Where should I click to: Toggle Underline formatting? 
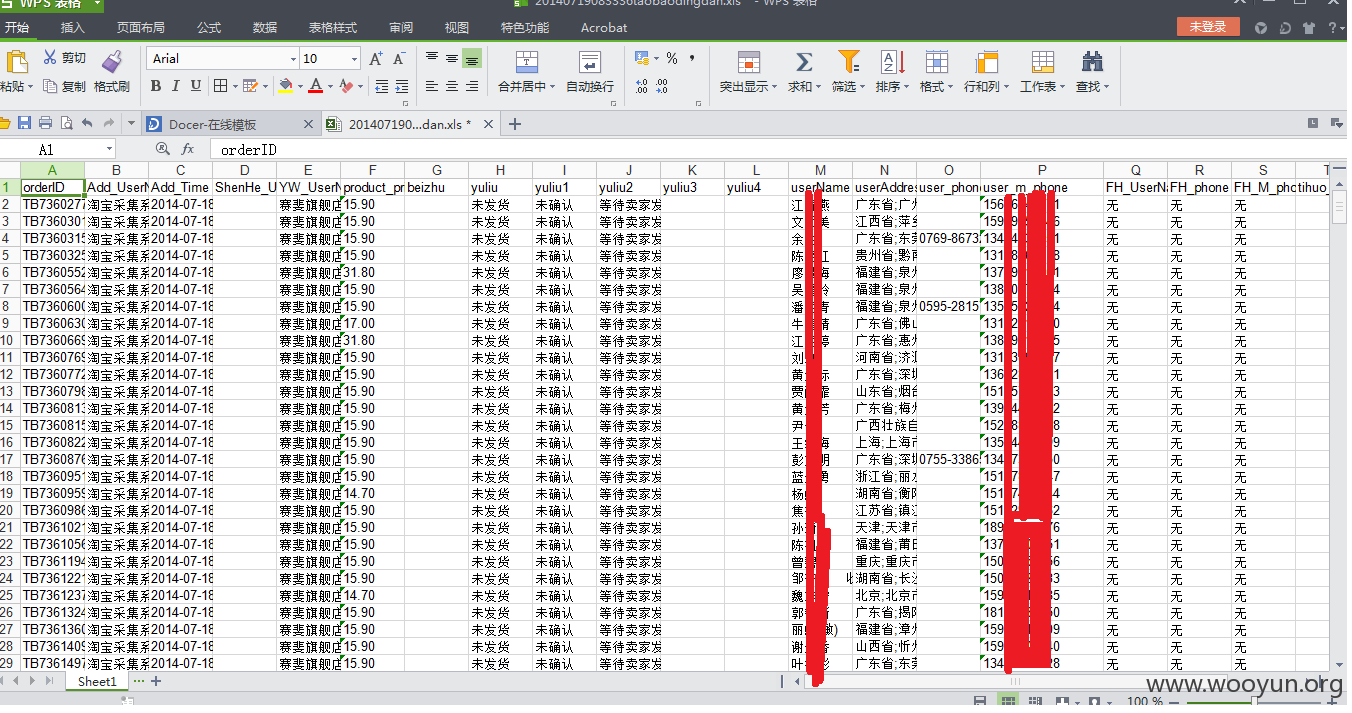click(196, 86)
